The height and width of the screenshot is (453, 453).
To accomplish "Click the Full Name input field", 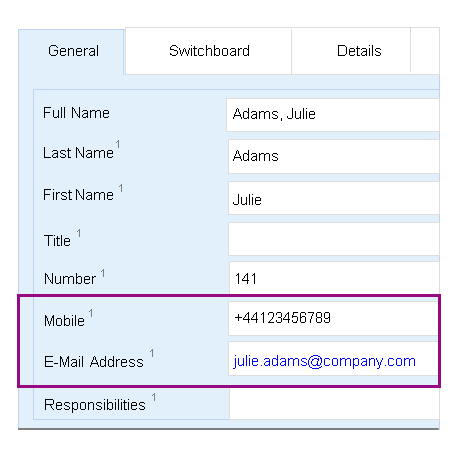I will (x=333, y=115).
